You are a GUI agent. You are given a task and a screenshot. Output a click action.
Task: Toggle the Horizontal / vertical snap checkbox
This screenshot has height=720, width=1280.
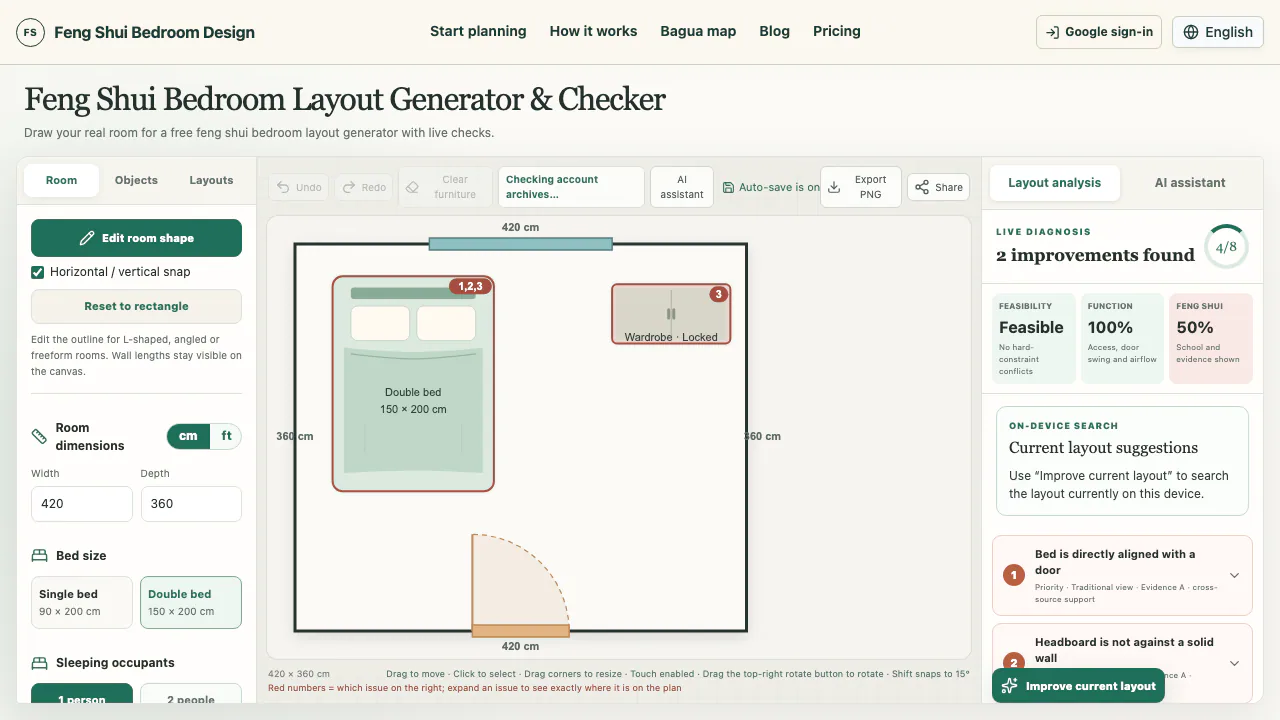click(x=38, y=272)
